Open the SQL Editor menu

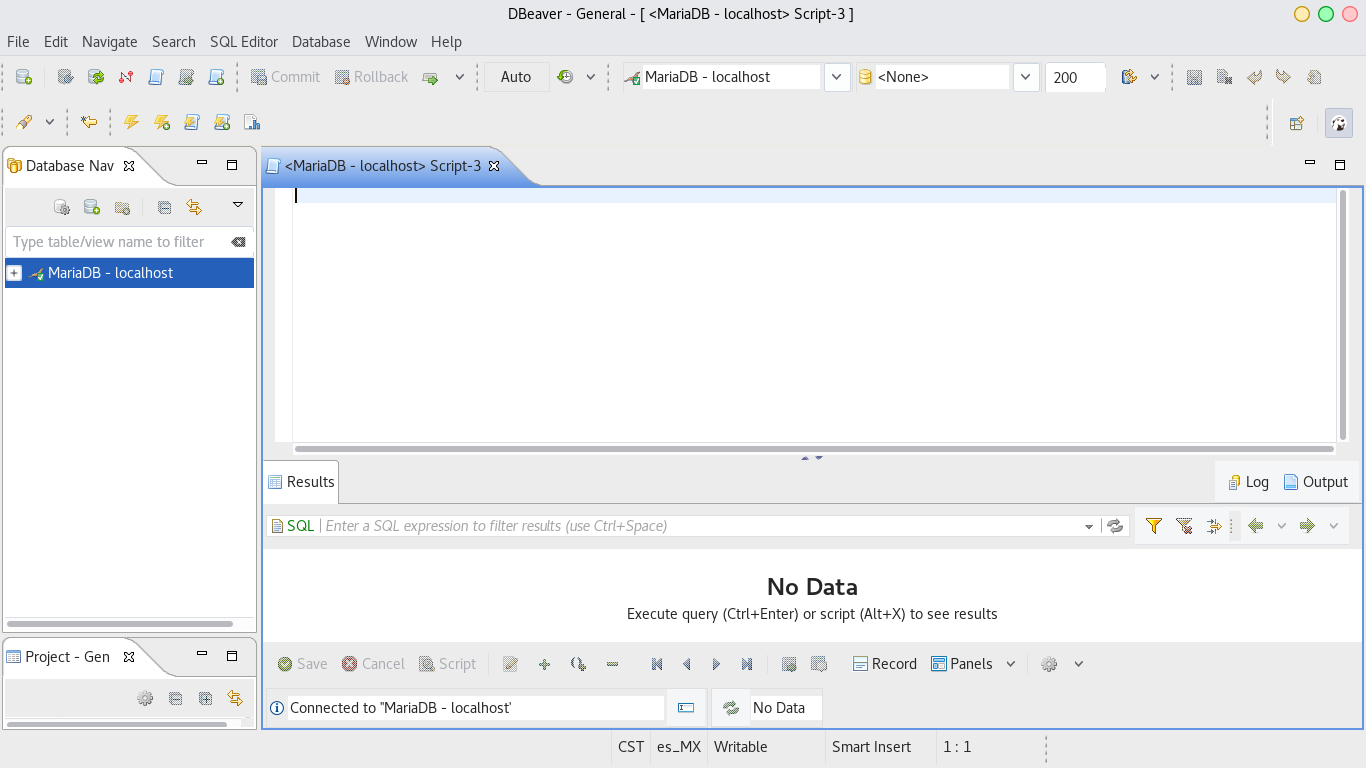click(x=244, y=42)
